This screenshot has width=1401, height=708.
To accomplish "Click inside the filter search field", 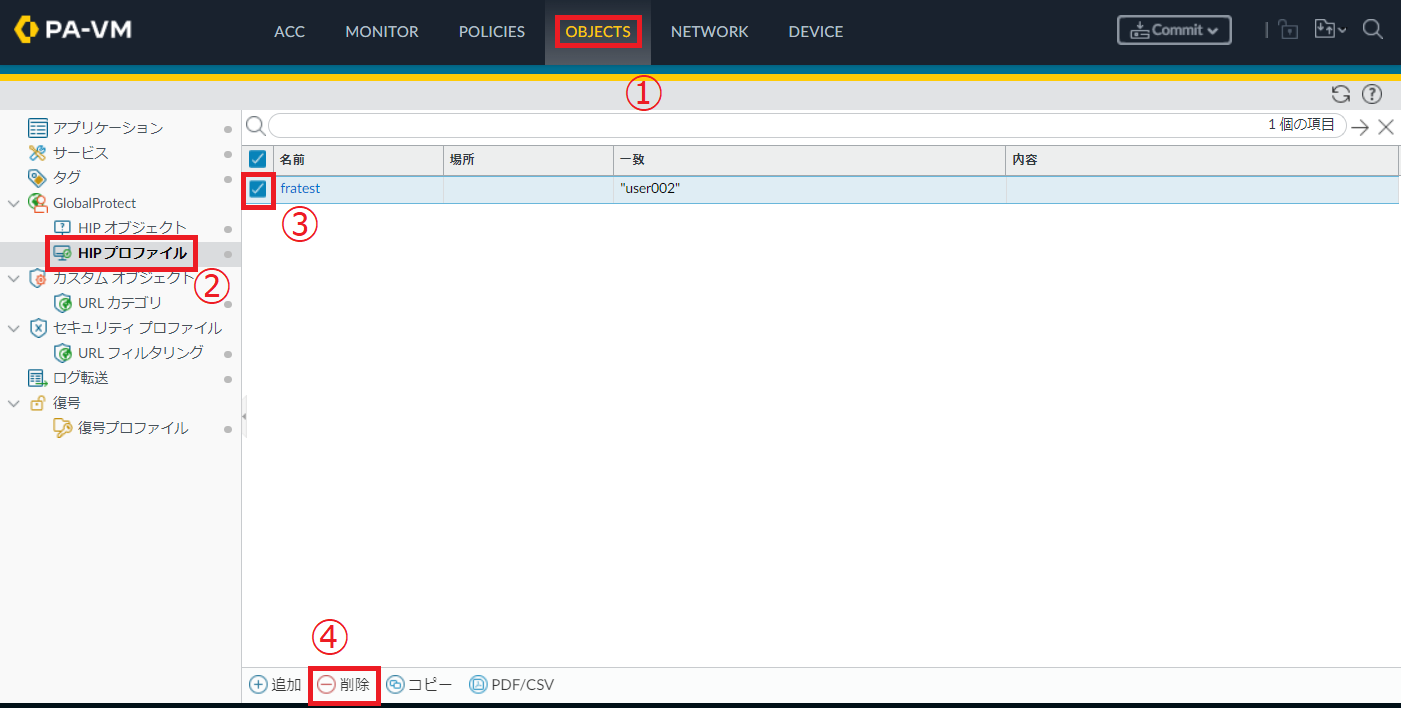I will click(807, 126).
